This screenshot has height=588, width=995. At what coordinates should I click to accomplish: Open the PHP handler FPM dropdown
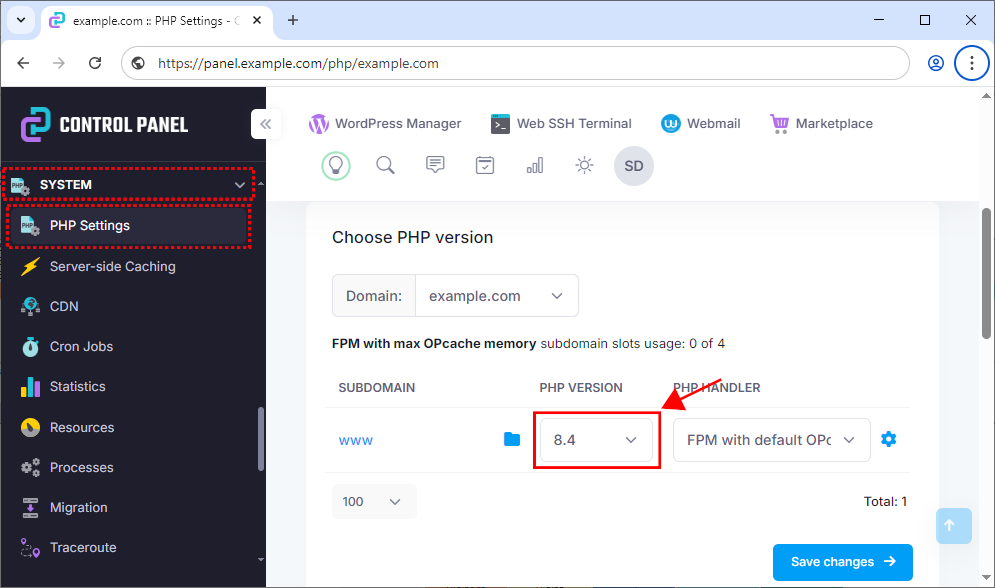tap(771, 440)
